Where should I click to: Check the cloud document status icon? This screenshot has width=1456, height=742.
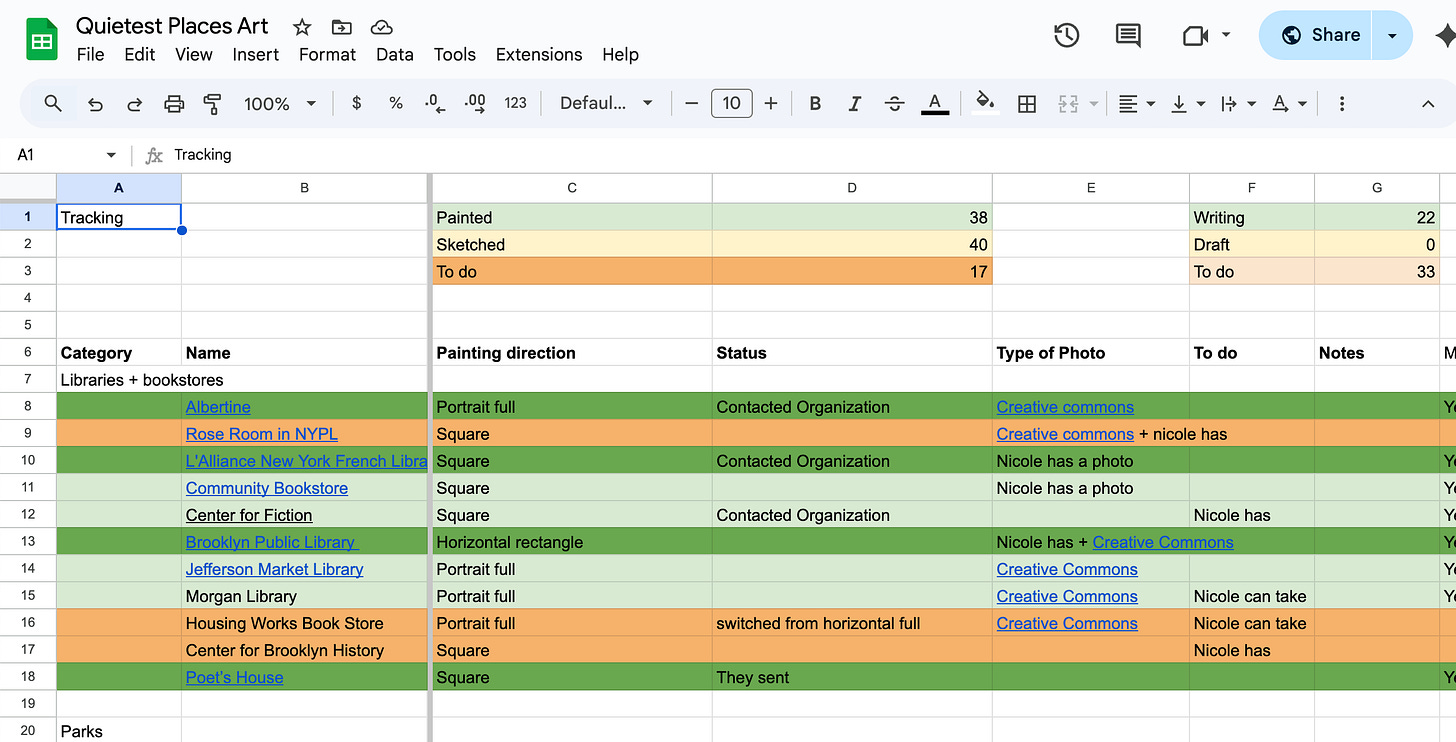(x=381, y=27)
